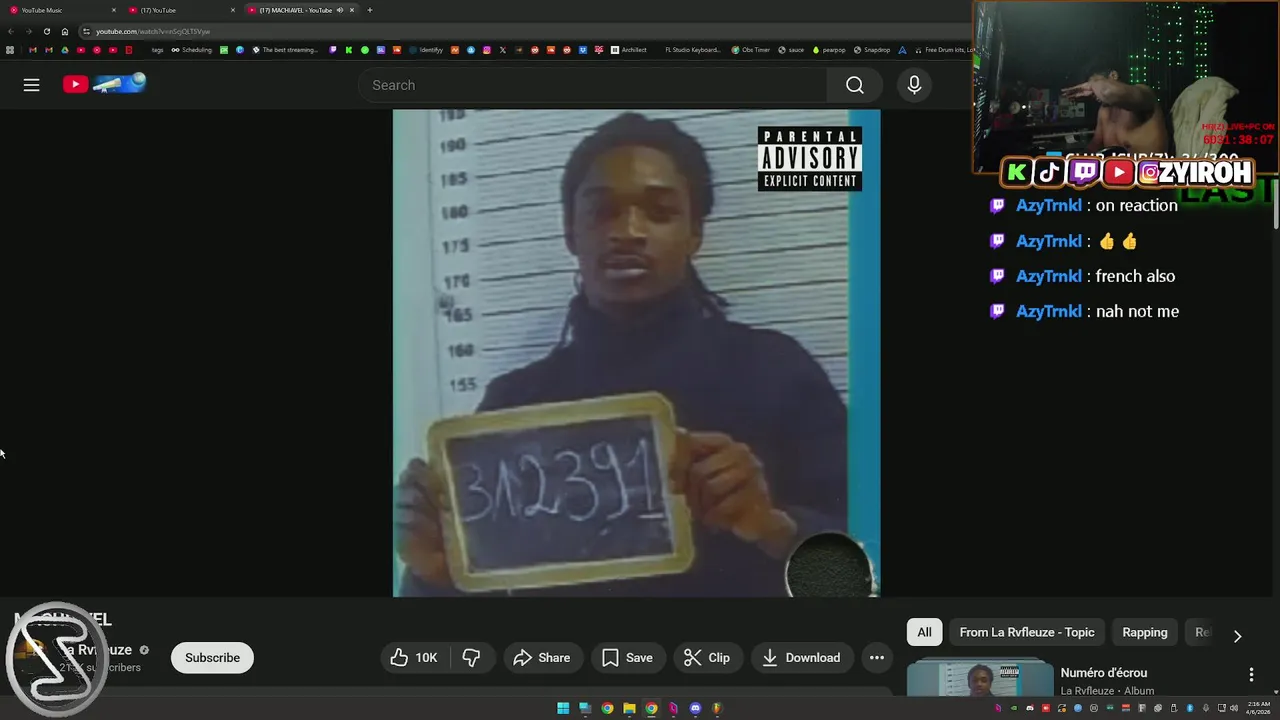Click the chat message 'on reaction'

point(1136,205)
